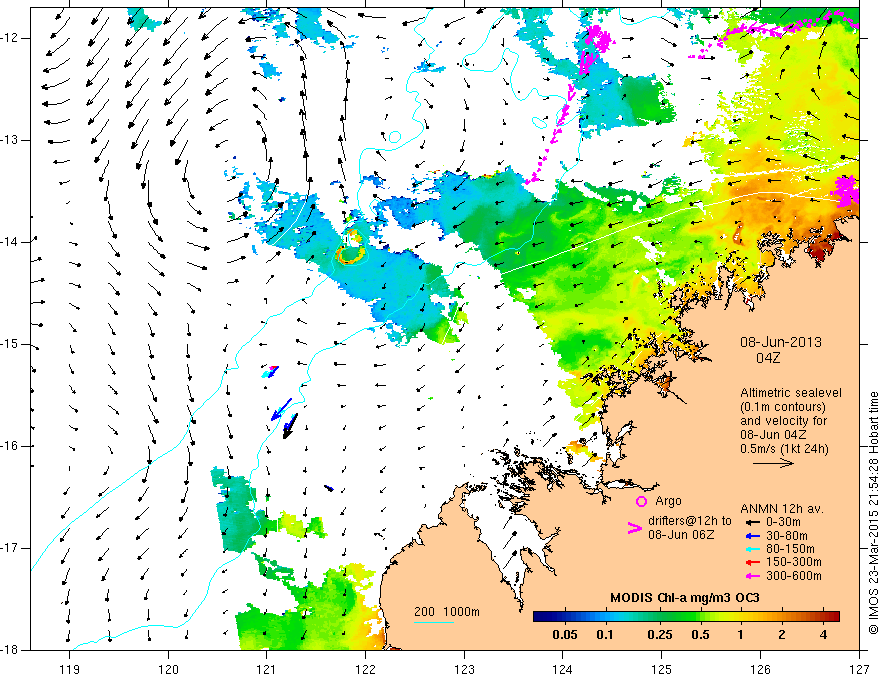This screenshot has height=680, width=880.
Task: Click the orange ring eddy near 122E, 14S
Action: [351, 254]
